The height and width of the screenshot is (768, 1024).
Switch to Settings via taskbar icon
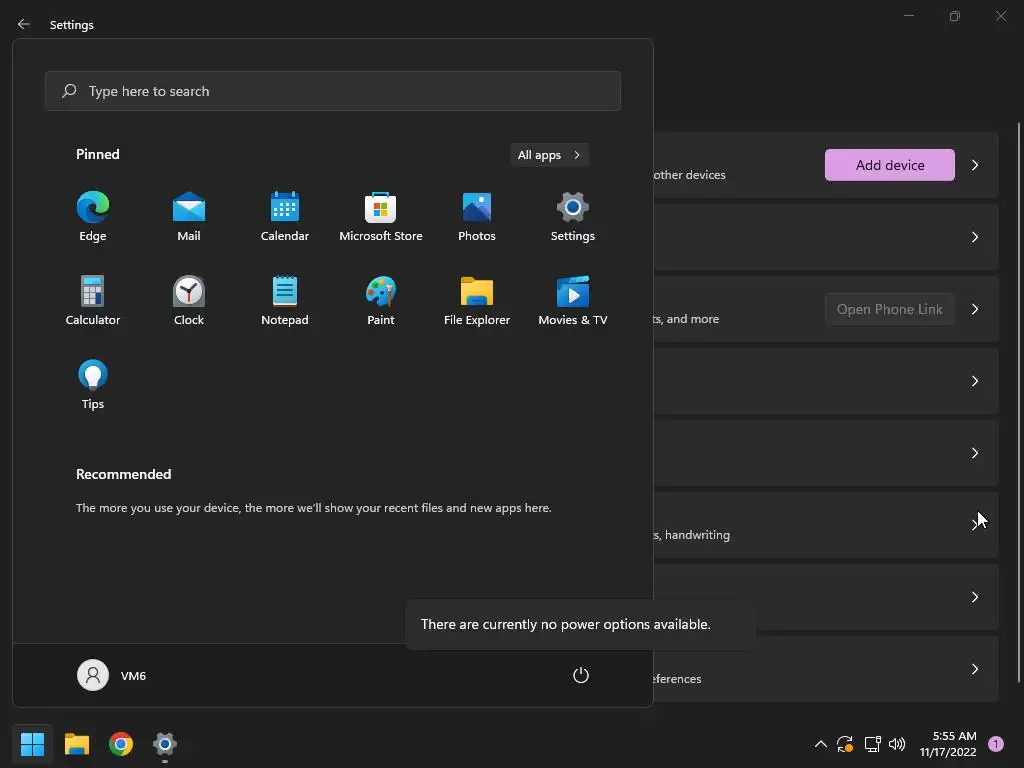pos(165,744)
